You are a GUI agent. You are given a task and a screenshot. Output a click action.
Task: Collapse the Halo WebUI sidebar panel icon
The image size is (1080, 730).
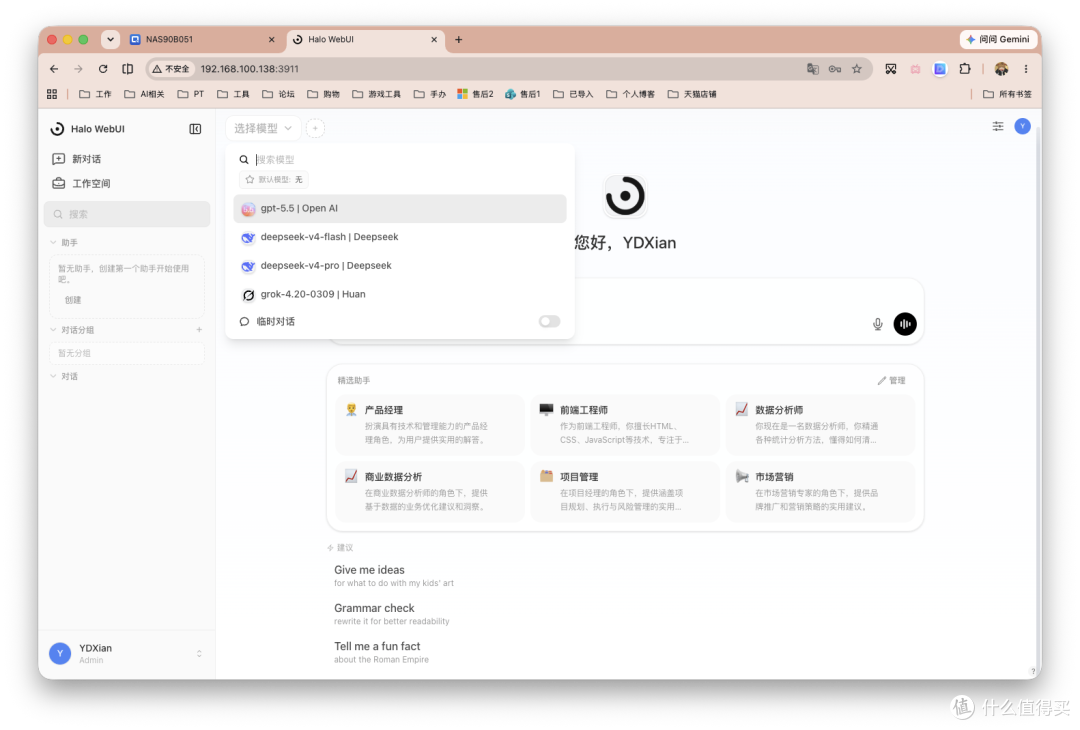click(x=195, y=129)
